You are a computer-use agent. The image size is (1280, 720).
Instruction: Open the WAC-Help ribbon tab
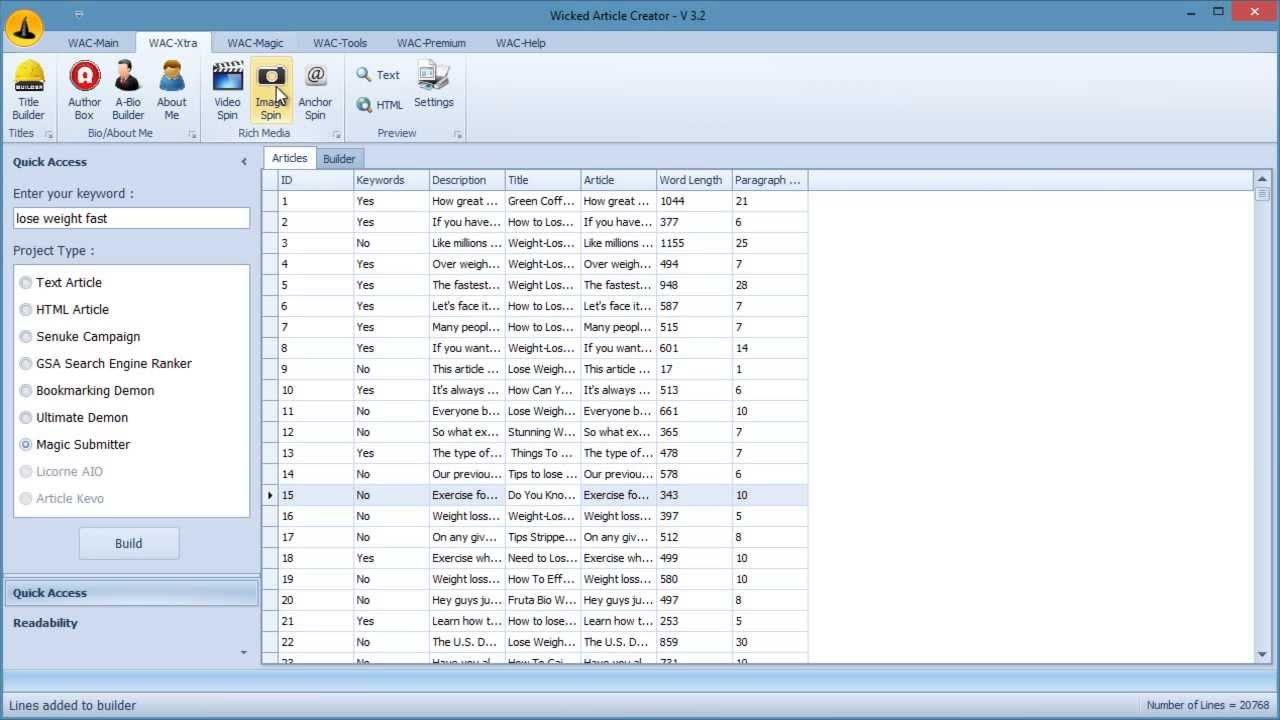tap(521, 43)
